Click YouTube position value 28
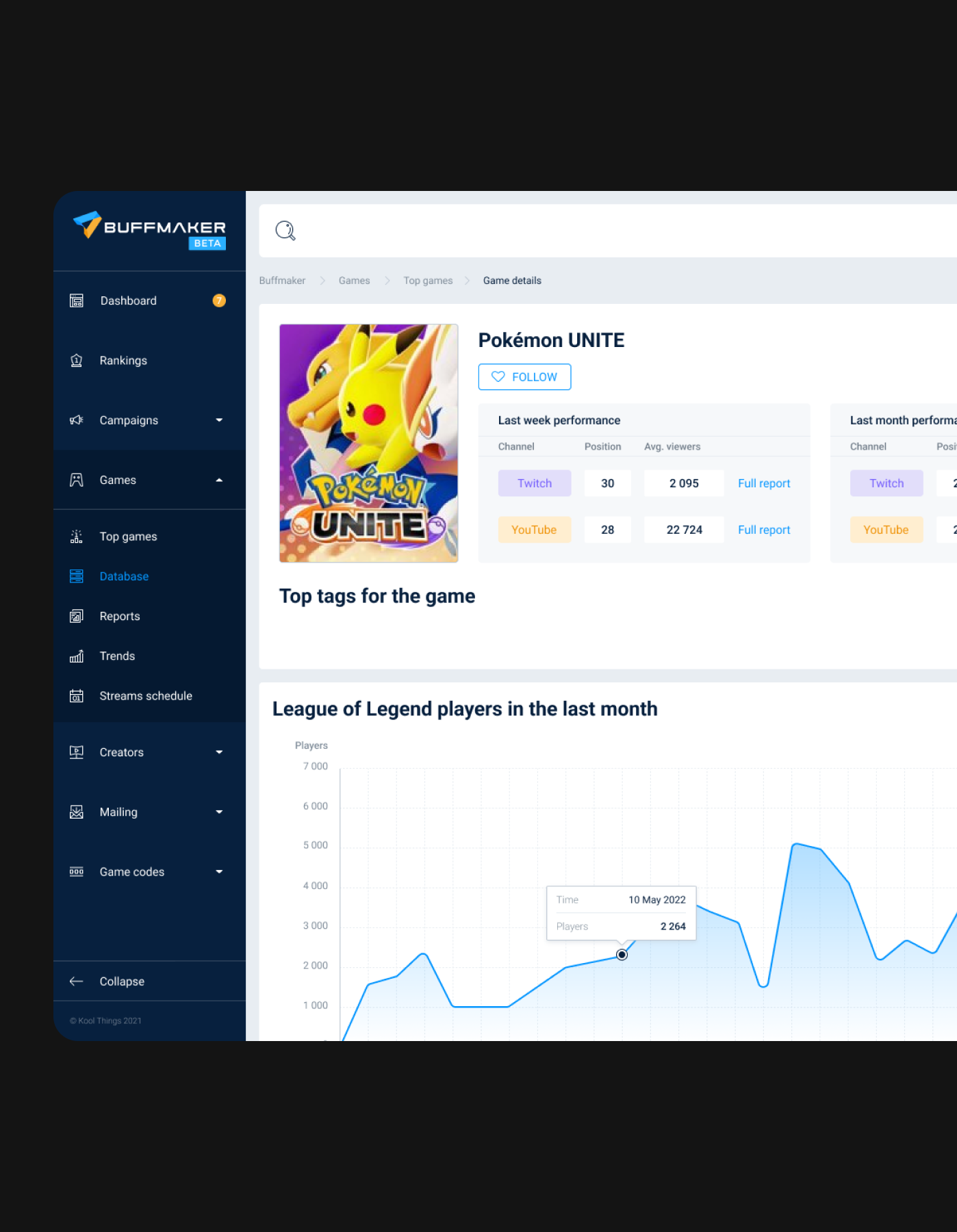957x1232 pixels. 608,530
